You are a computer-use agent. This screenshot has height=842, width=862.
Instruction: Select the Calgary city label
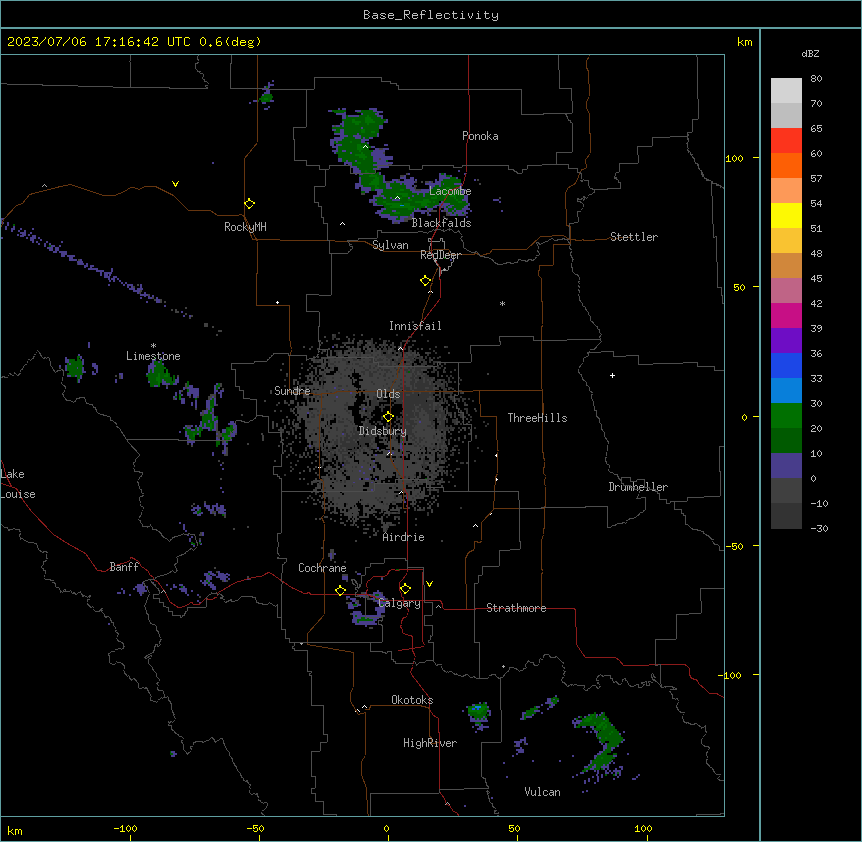(x=400, y=603)
